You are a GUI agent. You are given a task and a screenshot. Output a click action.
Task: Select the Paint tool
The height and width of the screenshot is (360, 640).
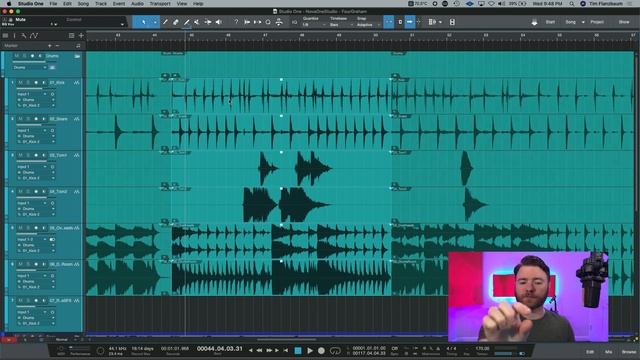(187, 22)
